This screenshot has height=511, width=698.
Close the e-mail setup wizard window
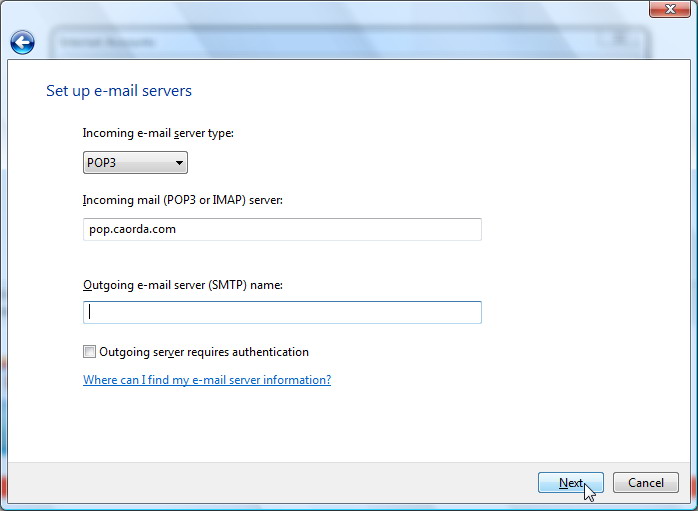pos(670,8)
